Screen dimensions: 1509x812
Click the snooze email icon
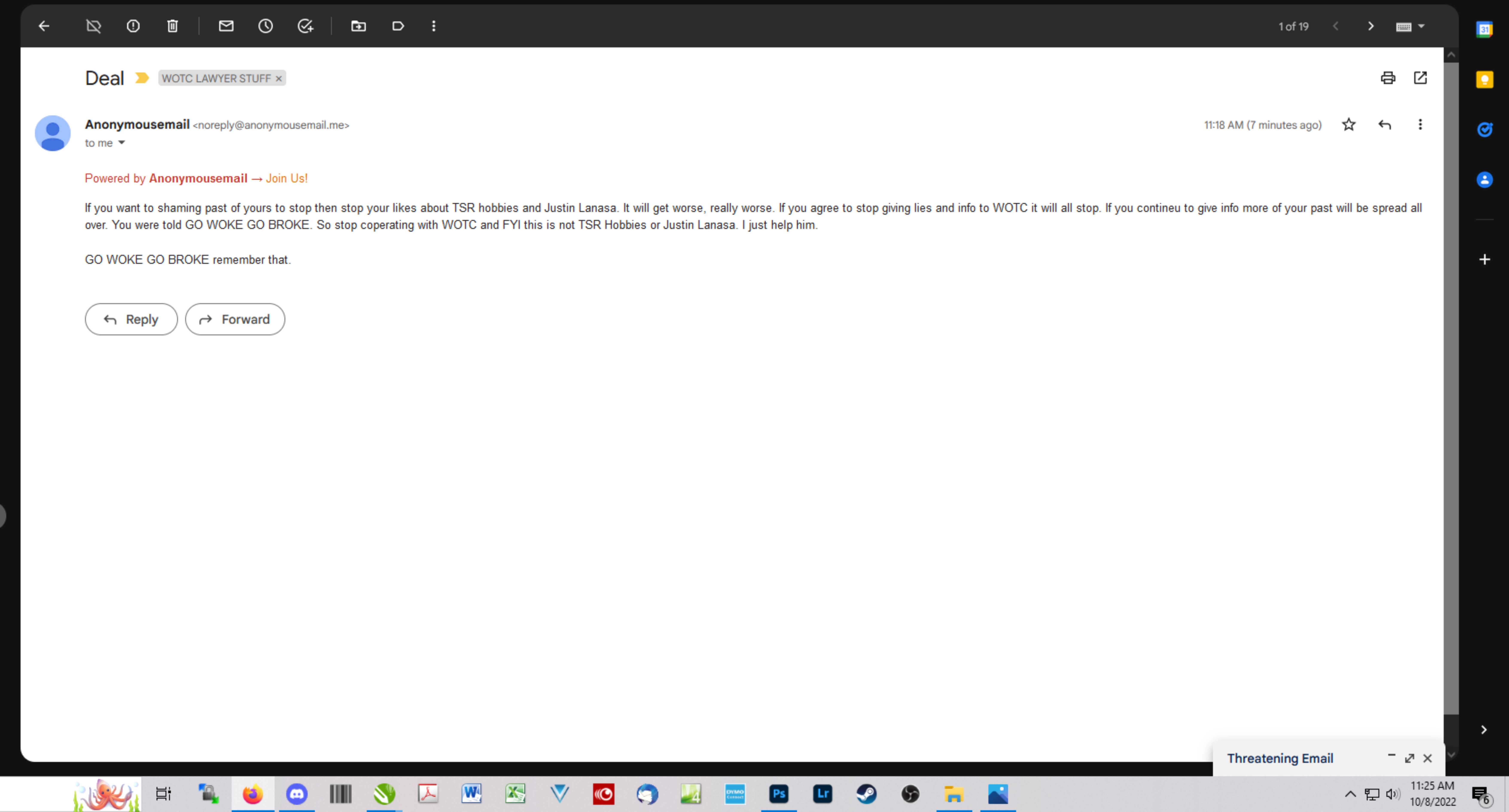click(265, 25)
